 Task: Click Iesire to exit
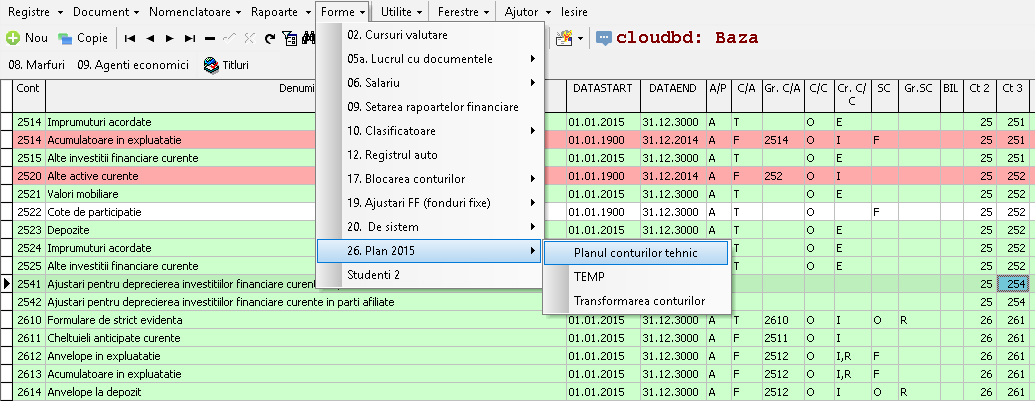click(x=574, y=12)
